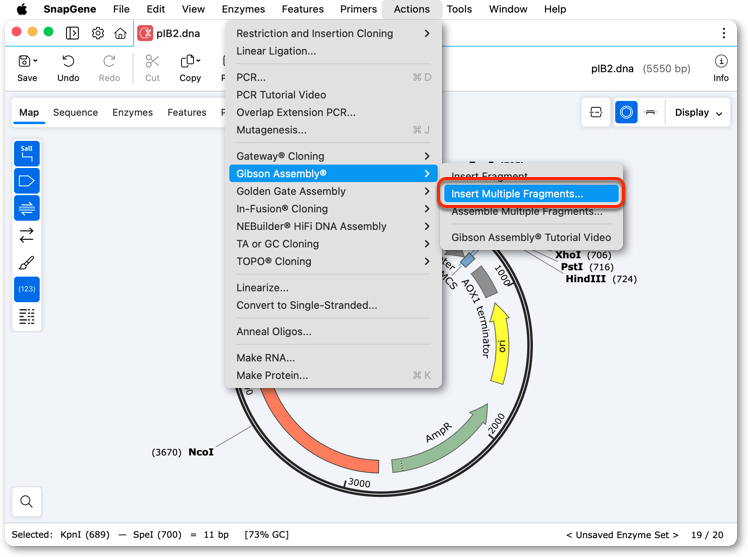748x557 pixels.
Task: Click the Copy toolbar icon
Action: point(187,61)
